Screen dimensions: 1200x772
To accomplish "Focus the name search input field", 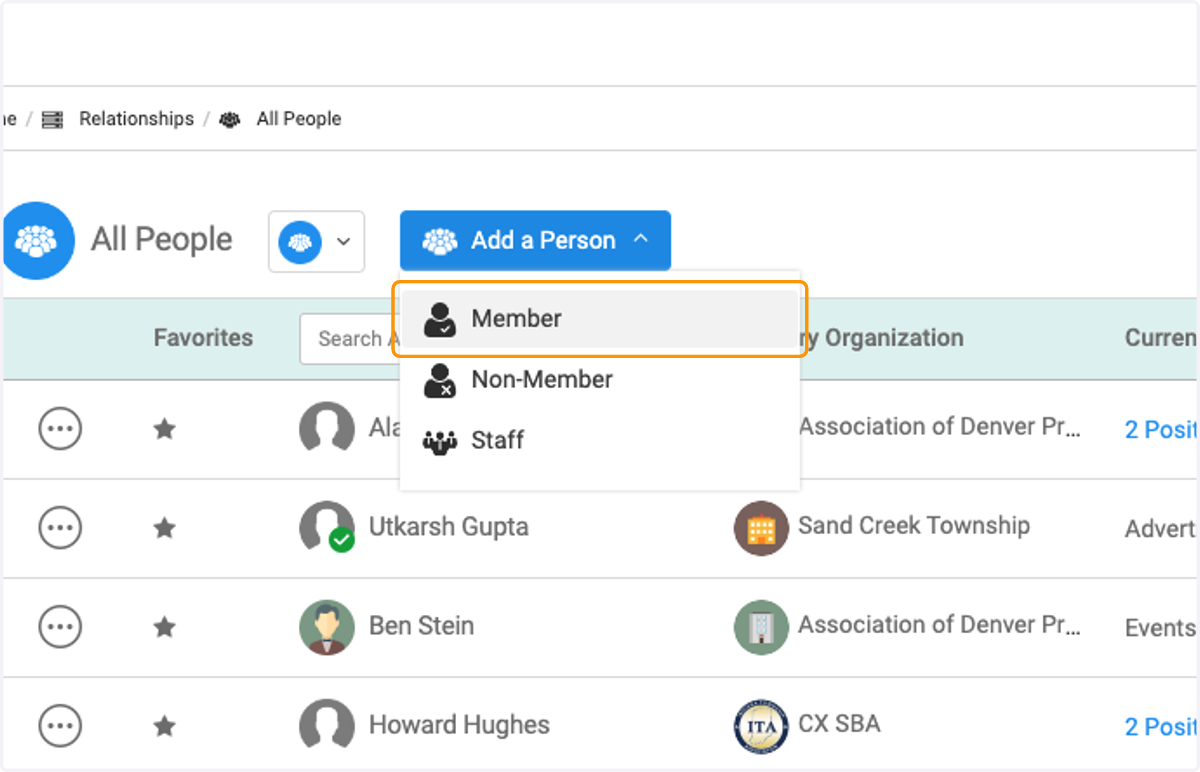I will tap(350, 339).
